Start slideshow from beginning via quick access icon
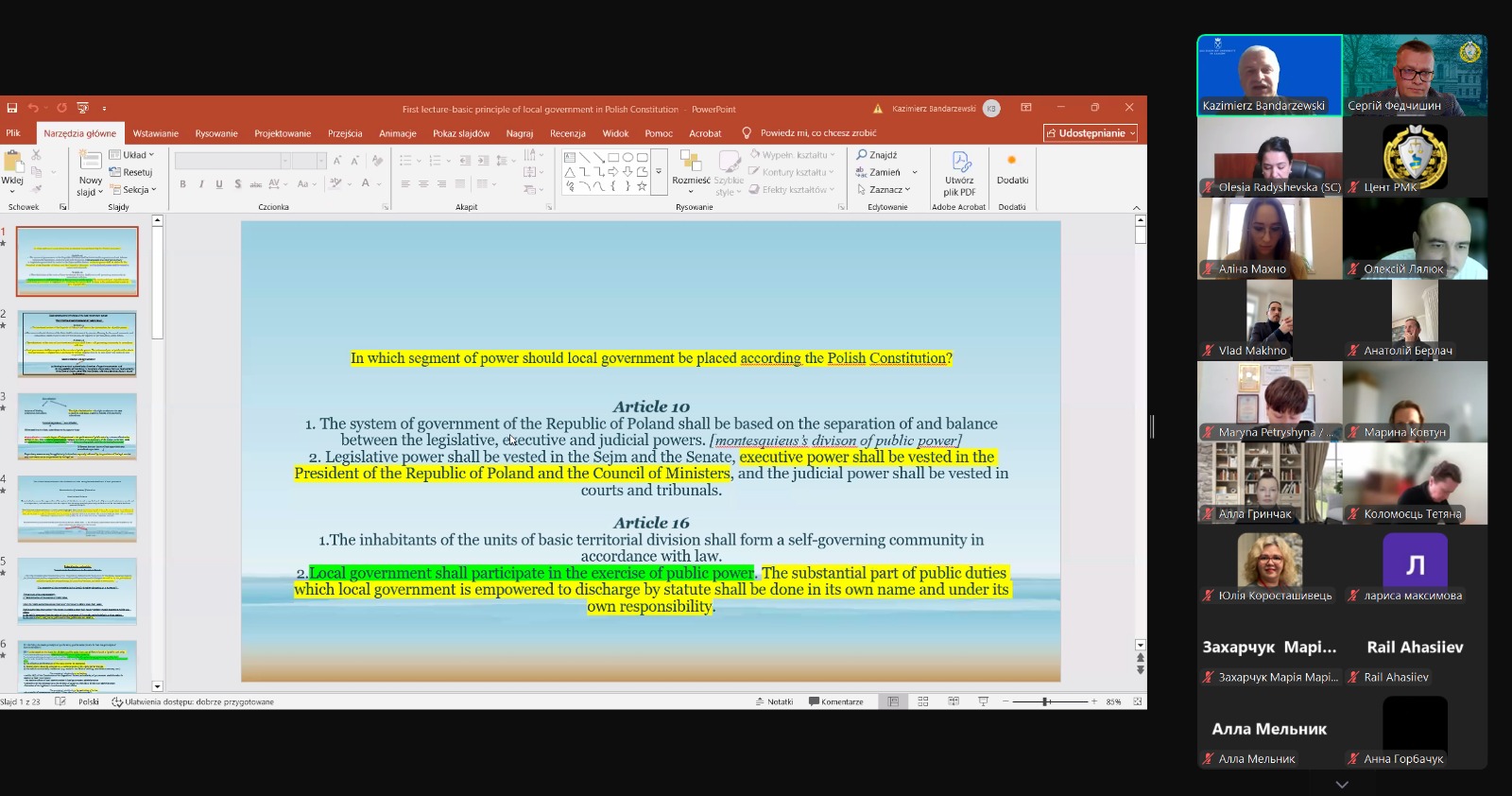Image resolution: width=1512 pixels, height=796 pixels. [x=83, y=109]
